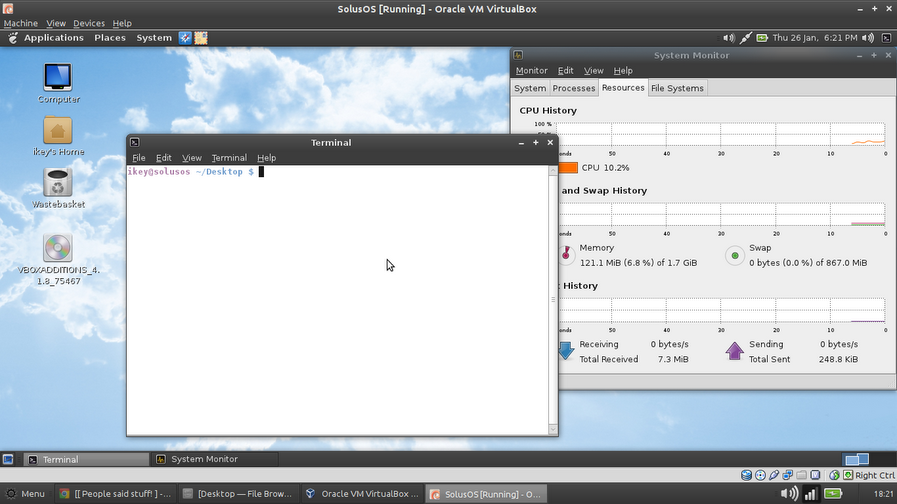This screenshot has height=504, width=897.
Task: Click the guest panel date and time
Action: [815, 38]
